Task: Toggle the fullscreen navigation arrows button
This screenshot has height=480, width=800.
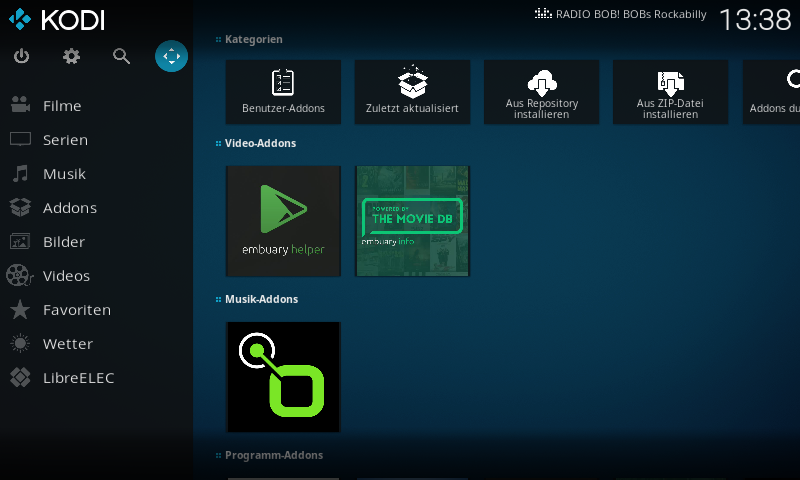Action: point(171,56)
